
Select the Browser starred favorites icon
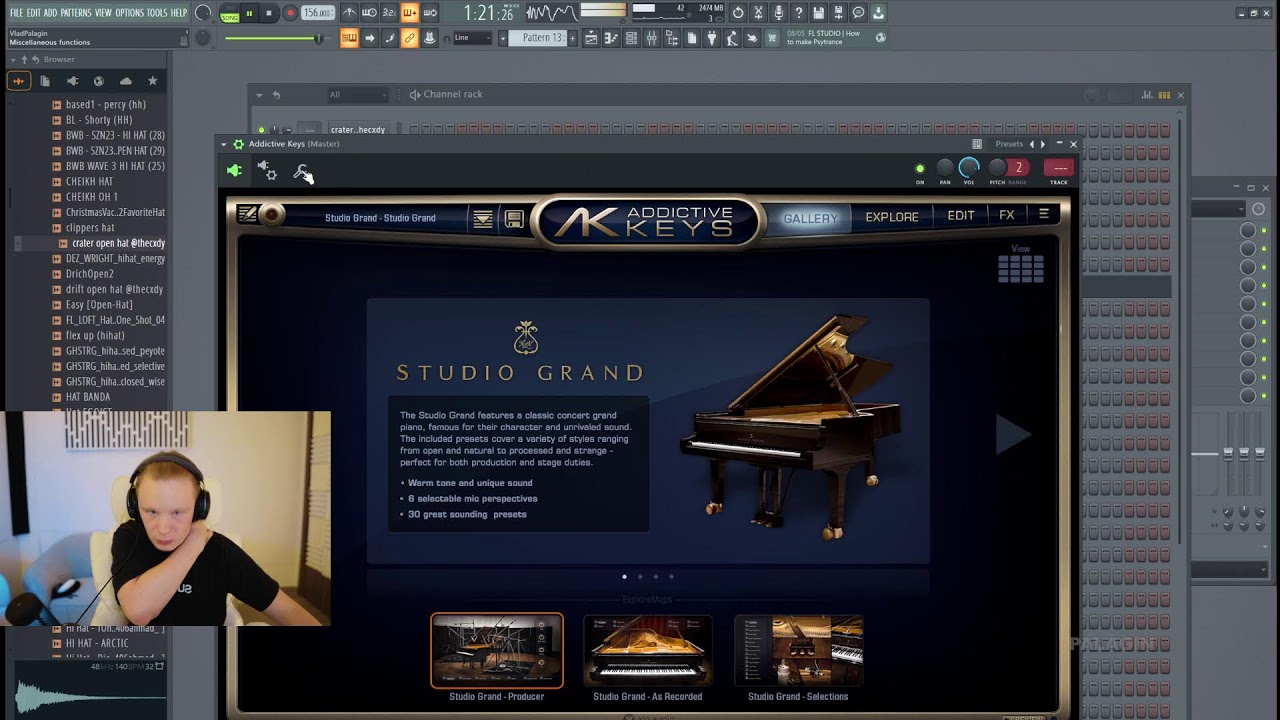point(152,81)
